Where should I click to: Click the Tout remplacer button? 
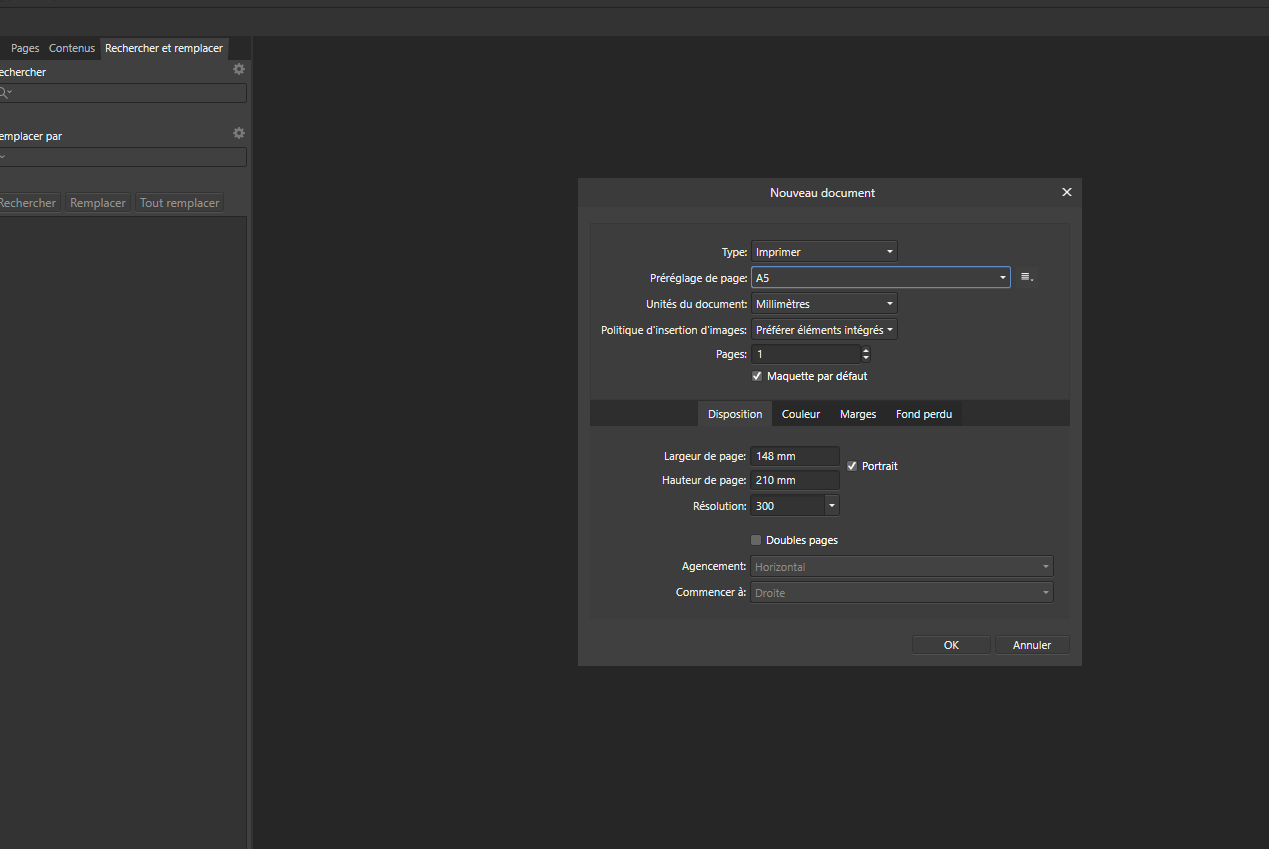click(180, 202)
